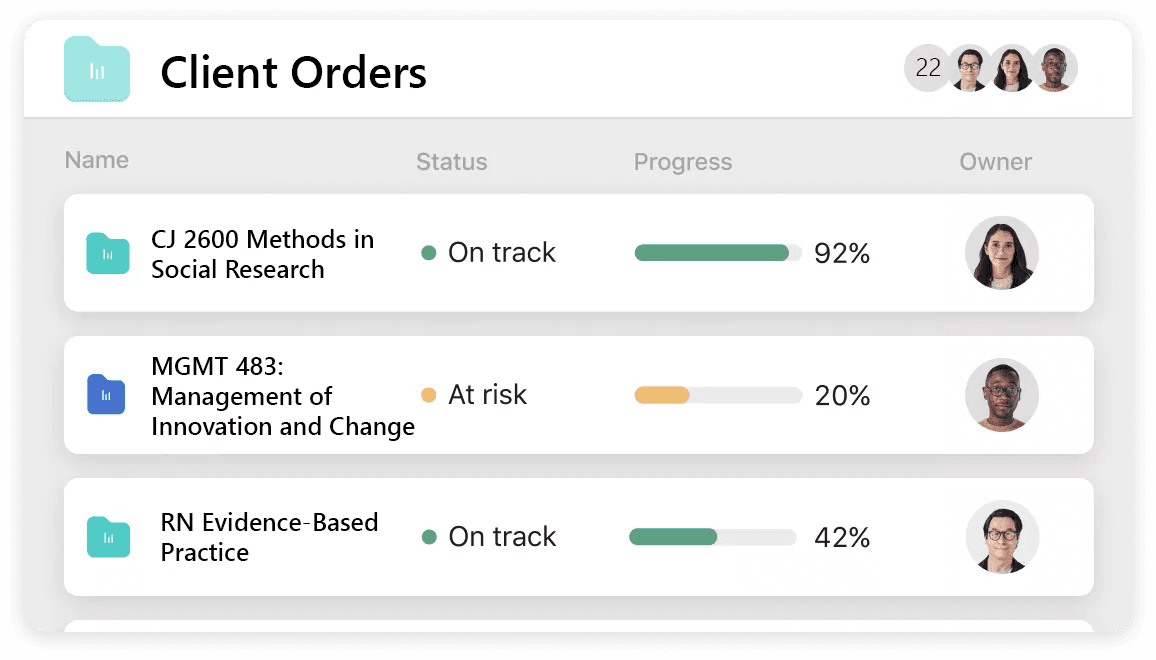This screenshot has width=1156, height=660.
Task: Click the blue MGMT 483 folder icon
Action: click(x=106, y=395)
